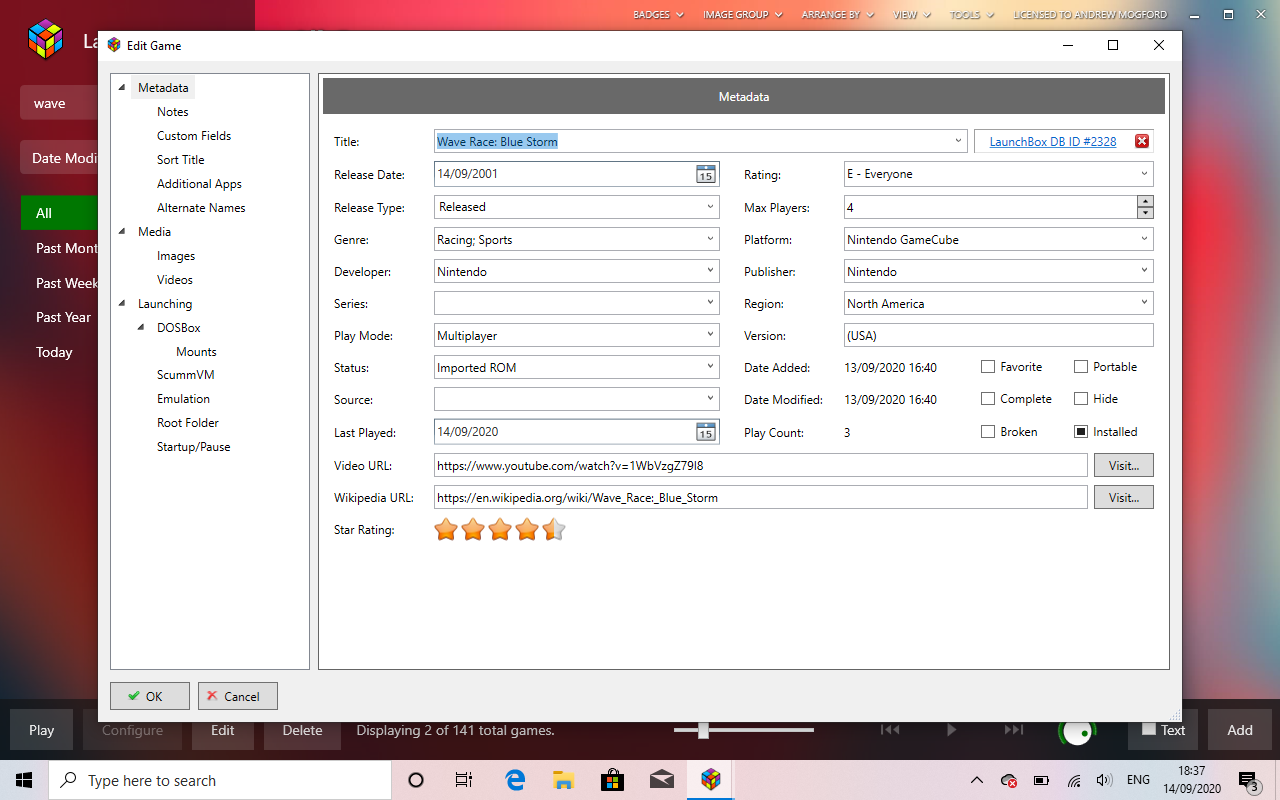
Task: Open volume control in system tray
Action: point(1104,780)
